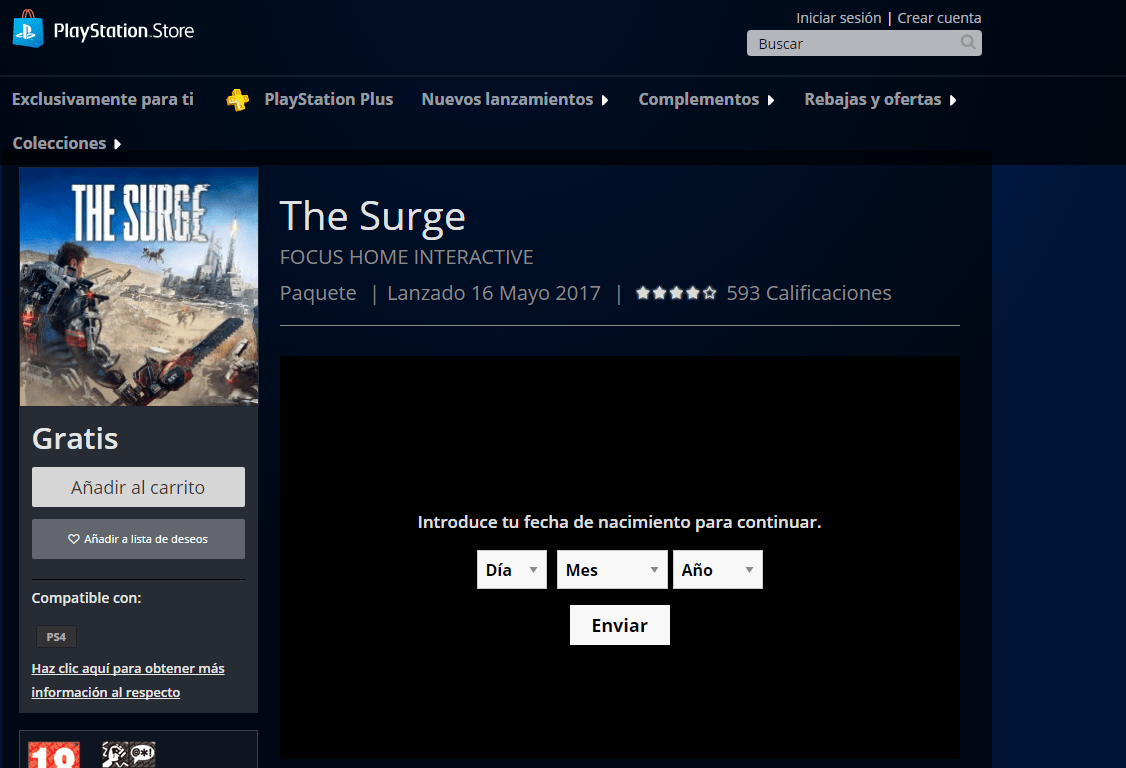Screen dimensions: 1126x768
Task: Click the star rating icons
Action: (x=676, y=293)
